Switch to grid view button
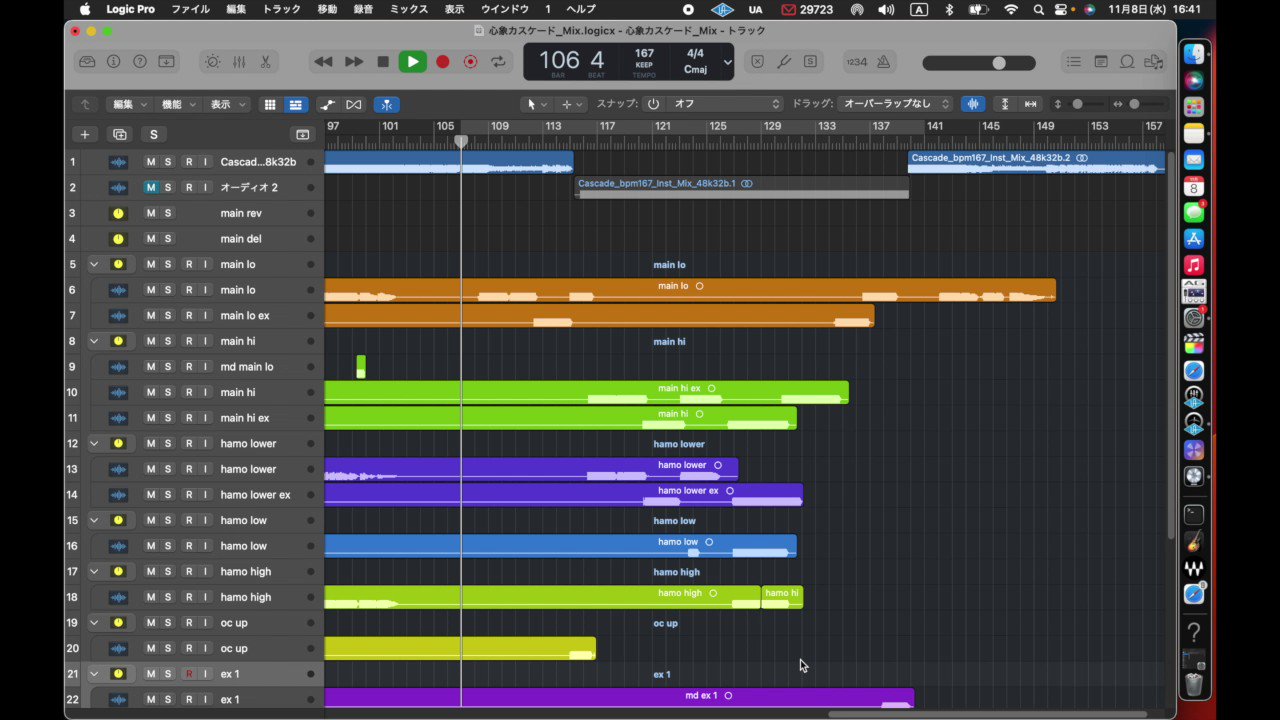 [270, 104]
